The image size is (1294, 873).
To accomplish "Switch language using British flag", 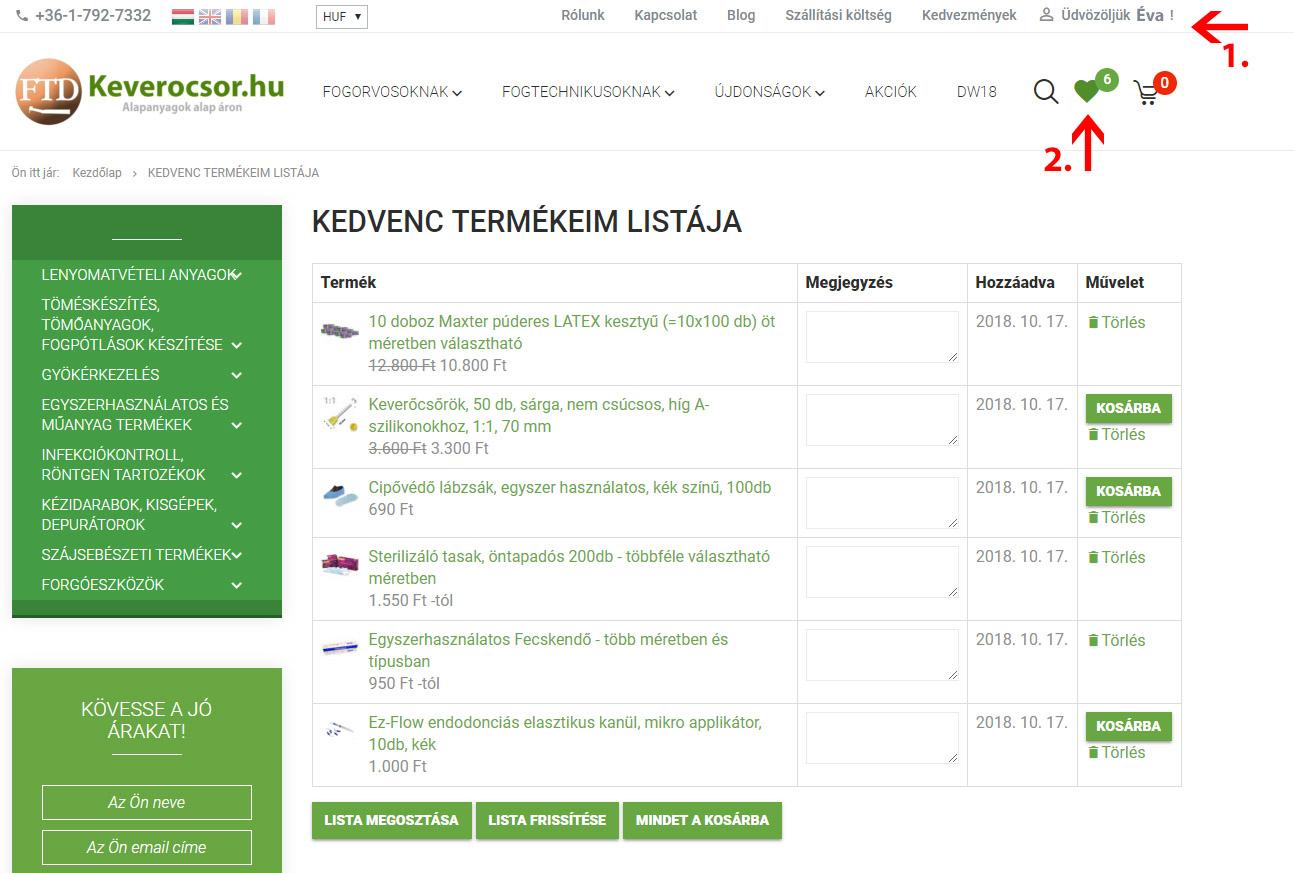I will [x=210, y=17].
